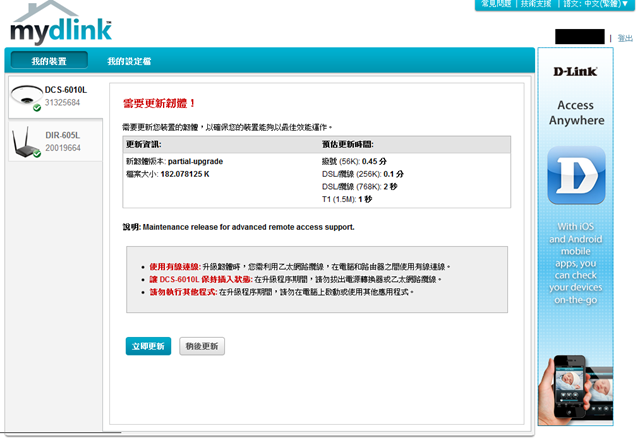Open the 我的裝置 tab
640x438 pixels.
point(49,61)
